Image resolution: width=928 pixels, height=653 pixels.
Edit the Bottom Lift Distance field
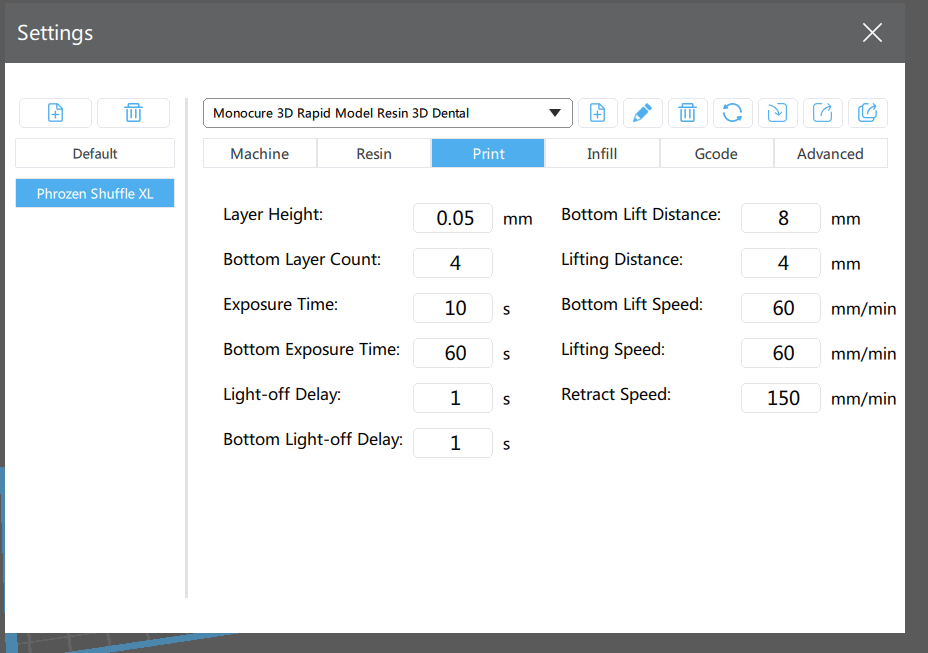pyautogui.click(x=781, y=218)
